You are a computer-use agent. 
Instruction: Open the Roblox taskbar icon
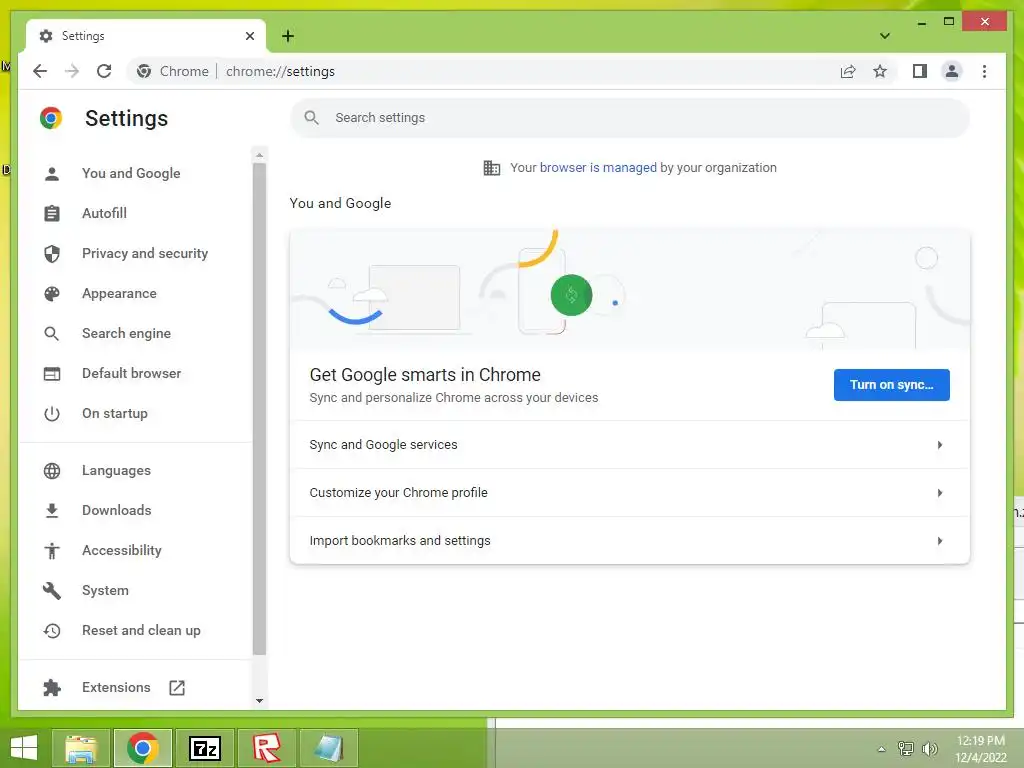[x=266, y=748]
